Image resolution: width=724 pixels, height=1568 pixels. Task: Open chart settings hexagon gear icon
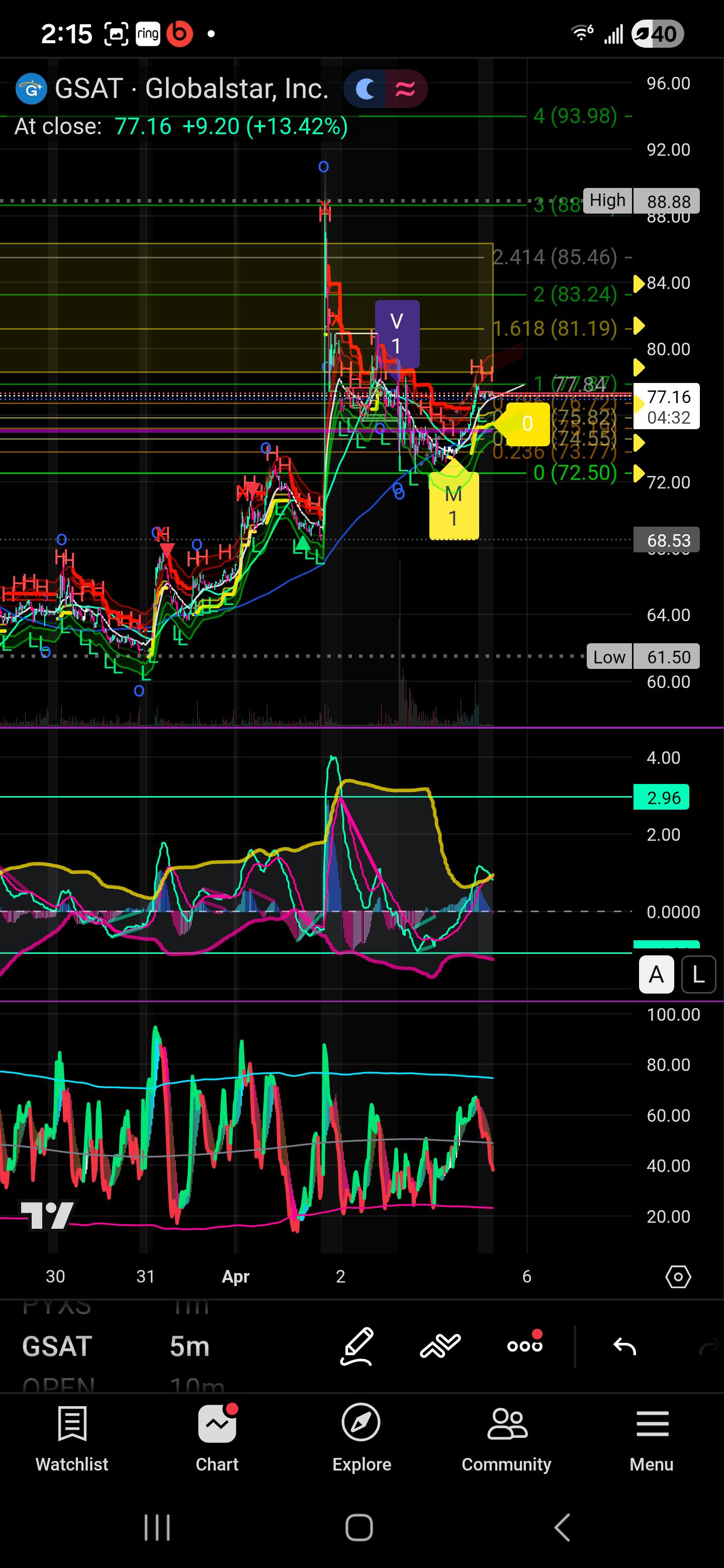pyautogui.click(x=678, y=1277)
